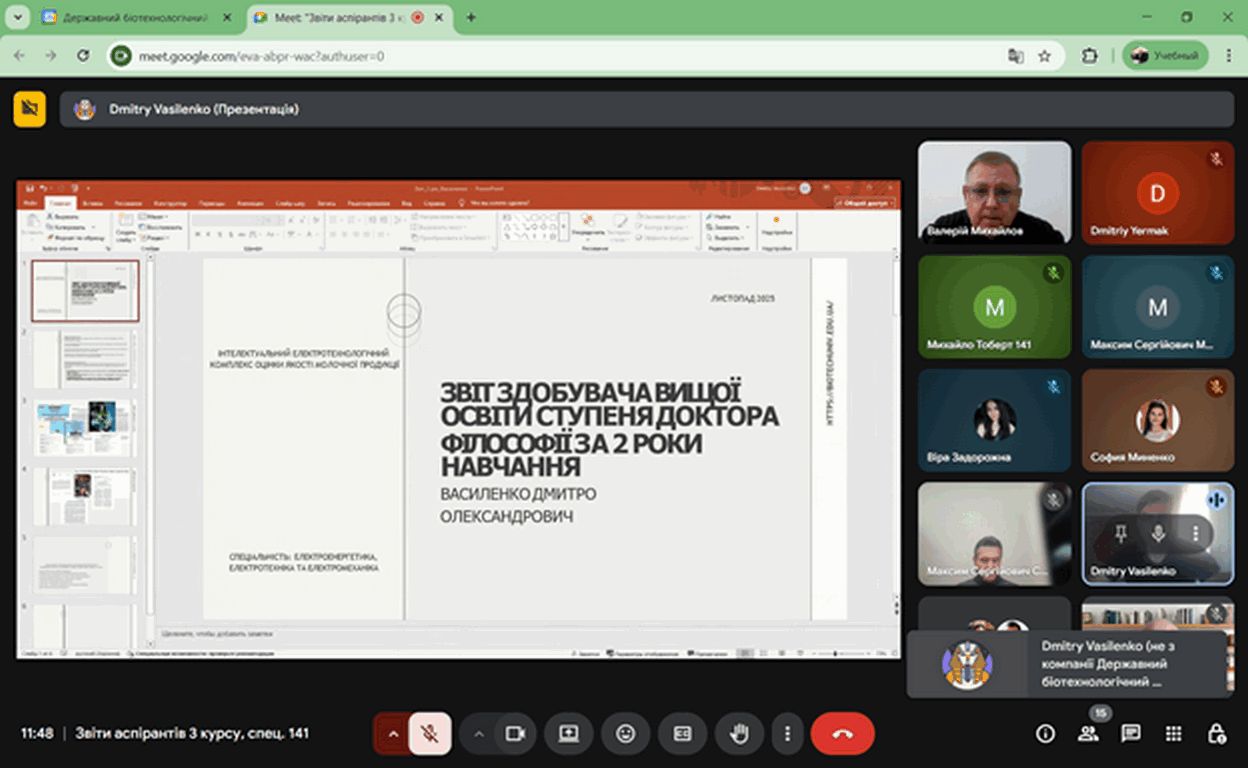Screen dimensions: 1248x768
Task: Turn on the camera
Action: [515, 734]
